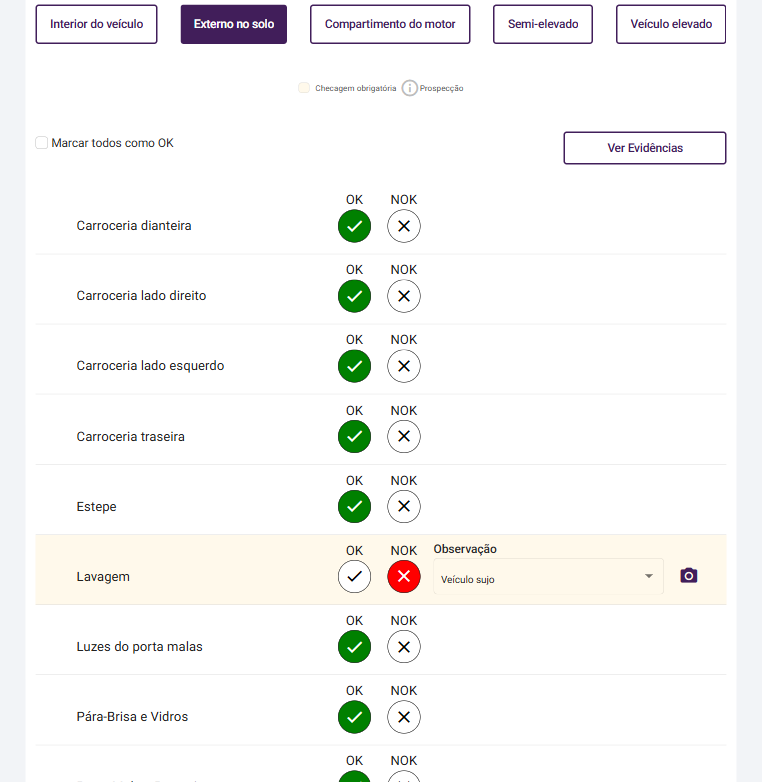Screen dimensions: 762x782
Task: Mark Lavagem as OK
Action: point(354,577)
